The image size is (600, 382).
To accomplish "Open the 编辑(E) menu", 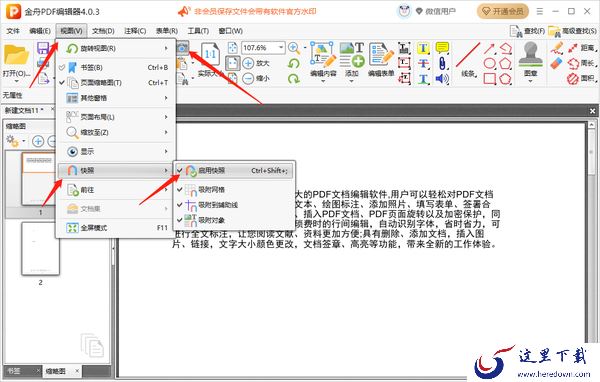I will point(40,31).
